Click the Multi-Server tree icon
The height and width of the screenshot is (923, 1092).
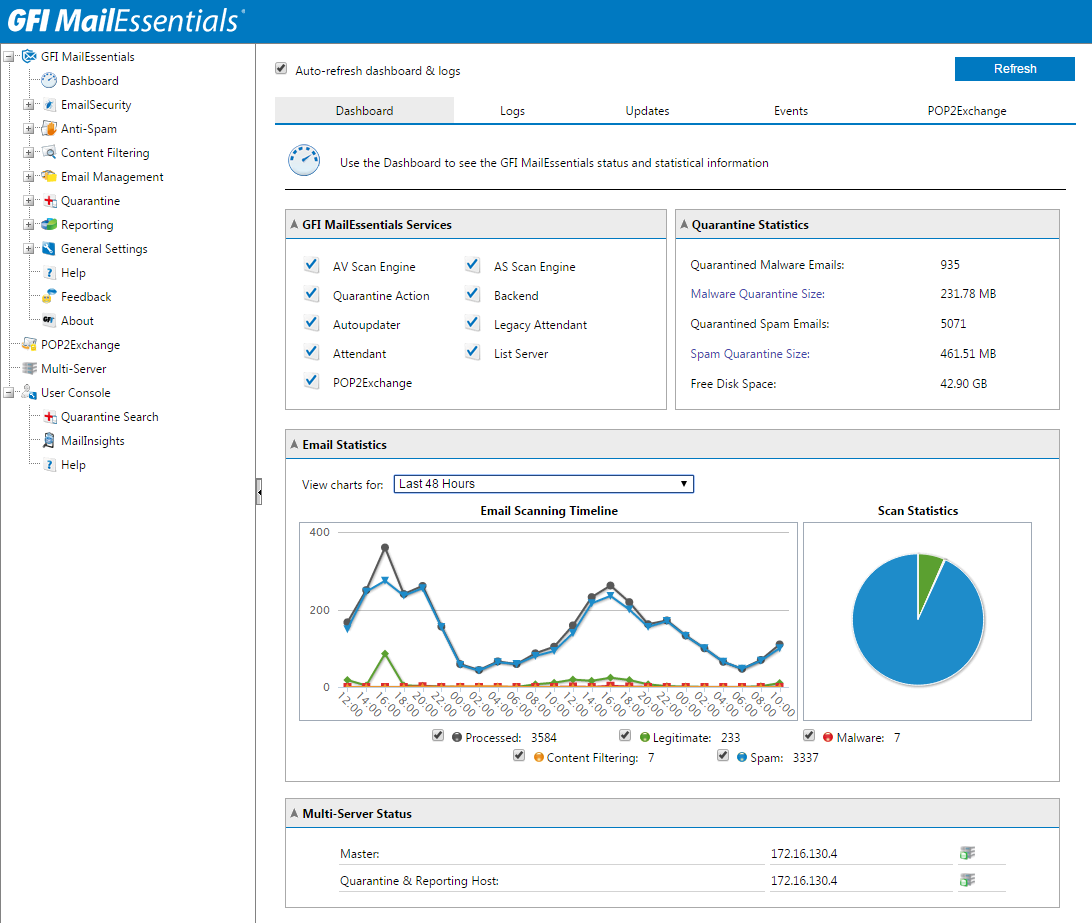pyautogui.click(x=29, y=369)
